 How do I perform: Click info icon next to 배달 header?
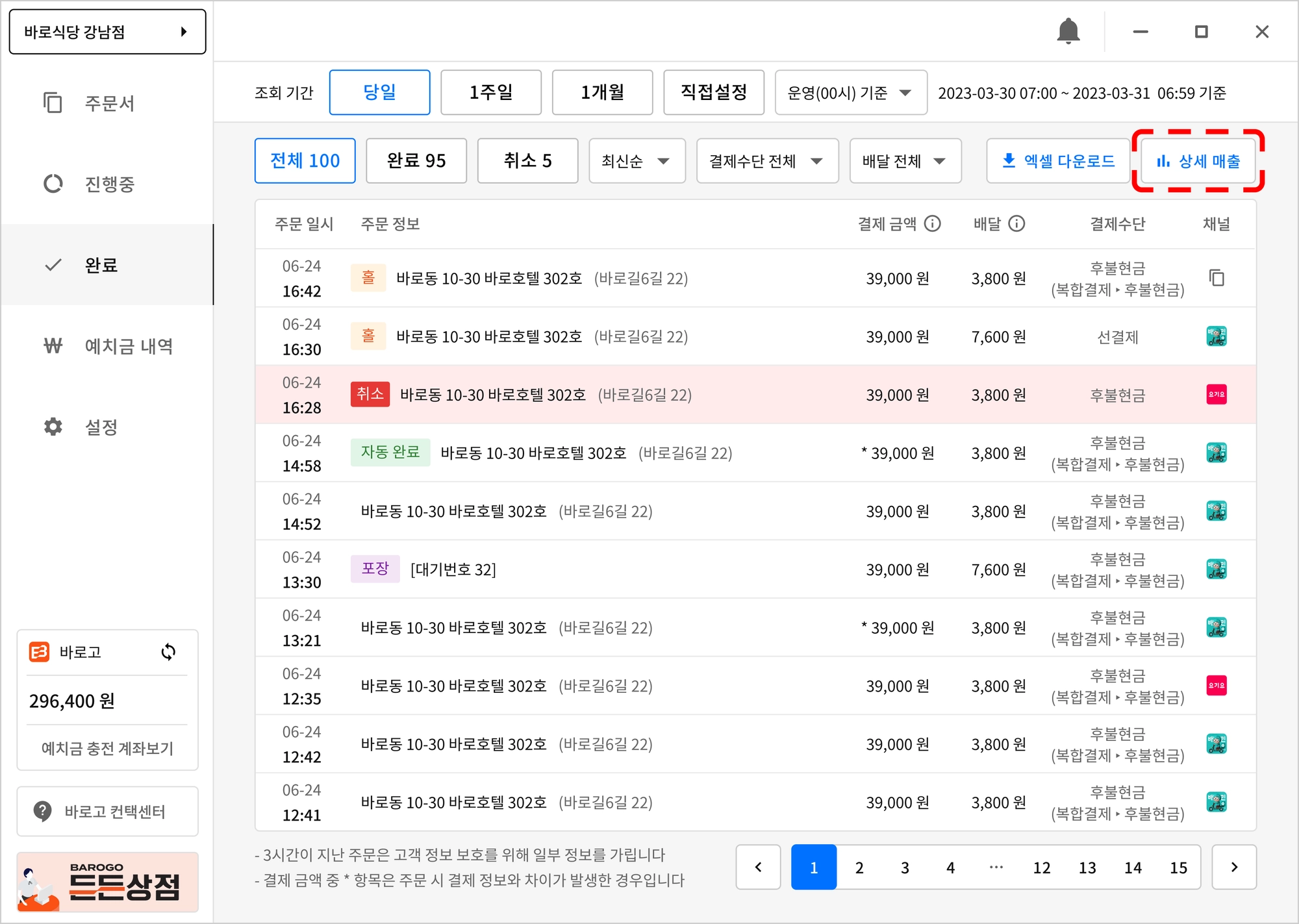[x=1016, y=224]
